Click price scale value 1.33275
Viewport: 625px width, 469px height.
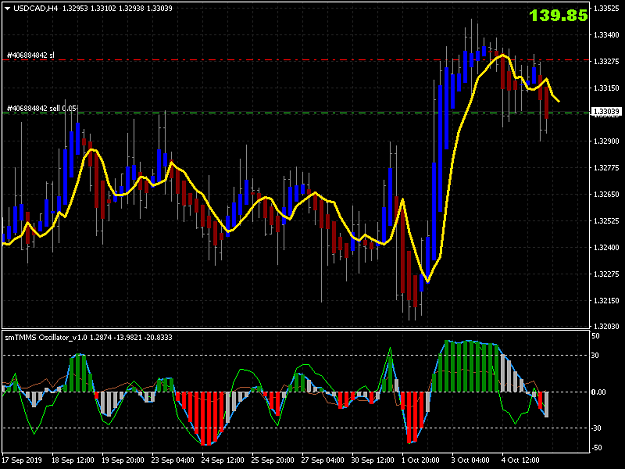pyautogui.click(x=606, y=61)
